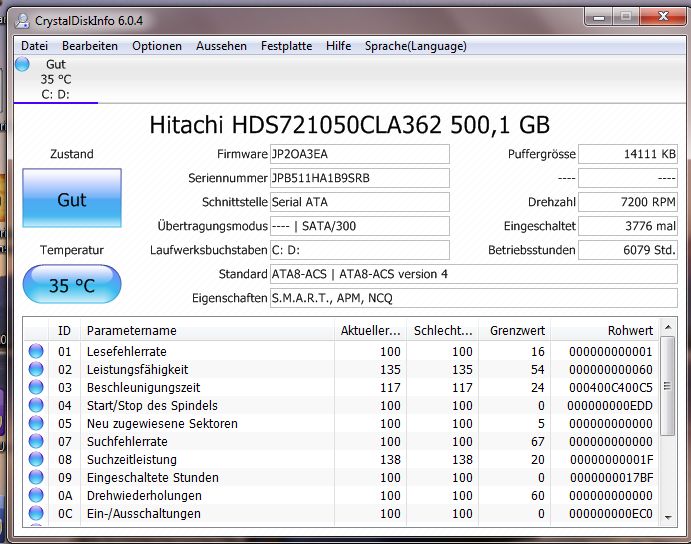691x544 pixels.
Task: Click raw value 0000000017BF
Action: [611, 477]
